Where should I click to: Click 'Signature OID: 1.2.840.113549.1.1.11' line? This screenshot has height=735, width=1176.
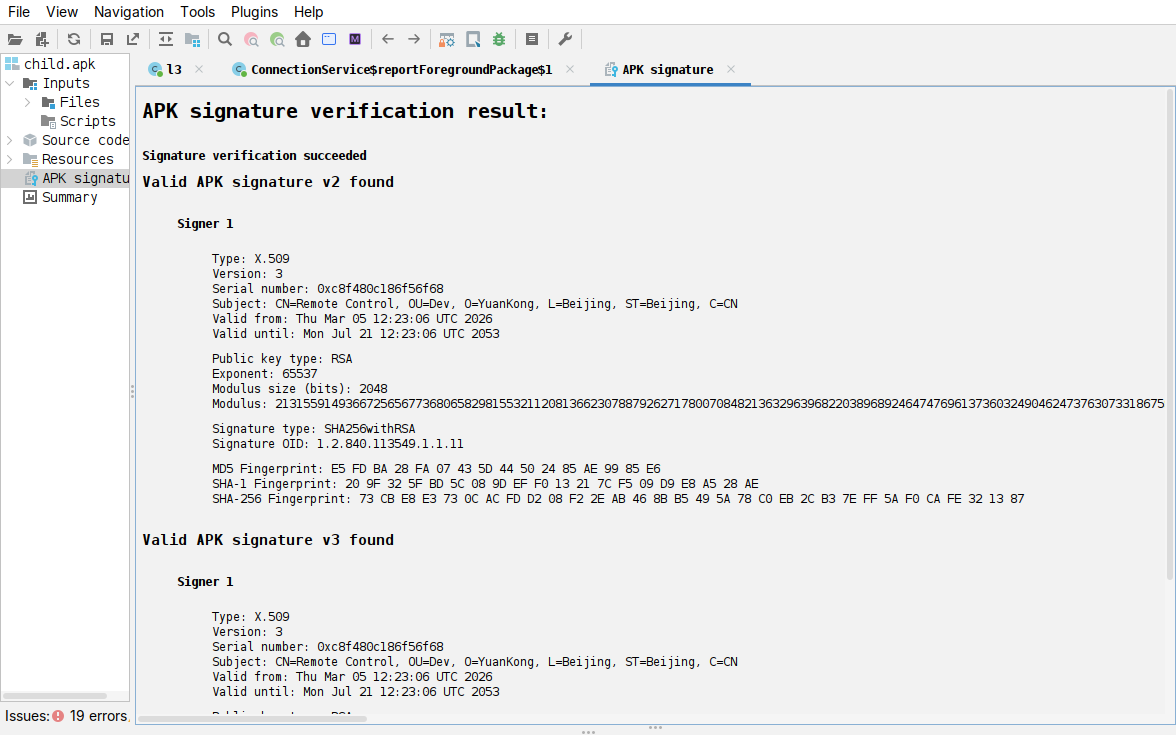click(338, 444)
